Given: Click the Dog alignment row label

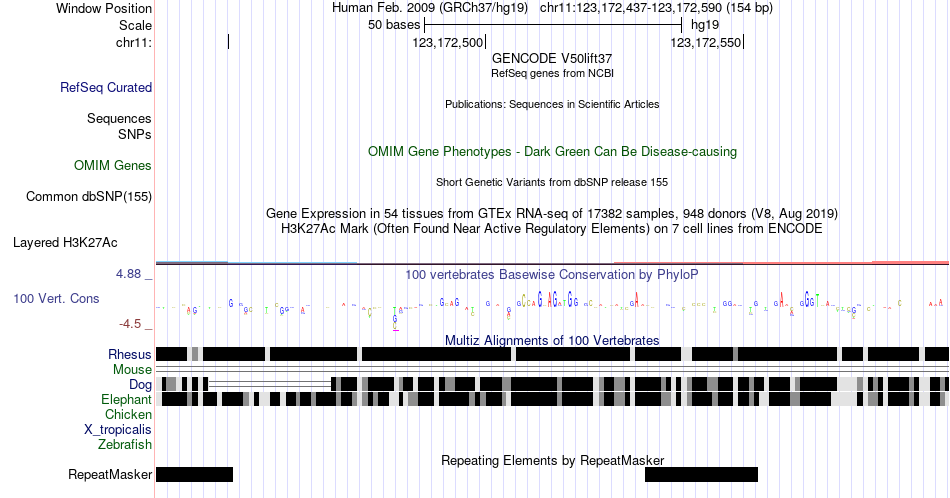Looking at the screenshot, I should click(140, 385).
